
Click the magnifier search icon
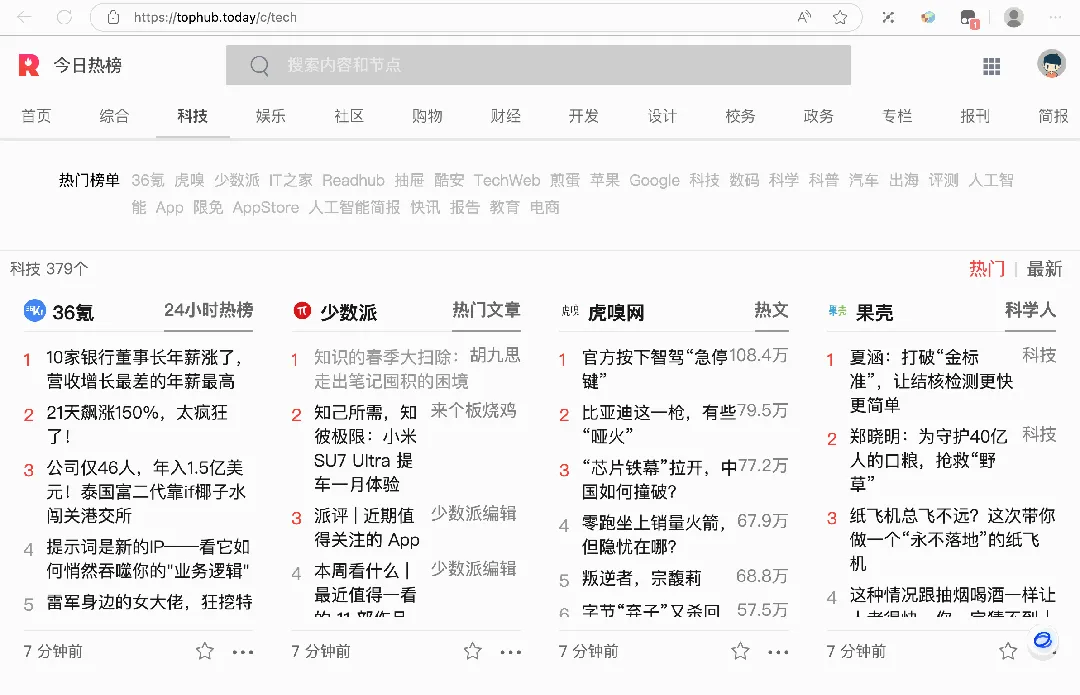(x=260, y=65)
